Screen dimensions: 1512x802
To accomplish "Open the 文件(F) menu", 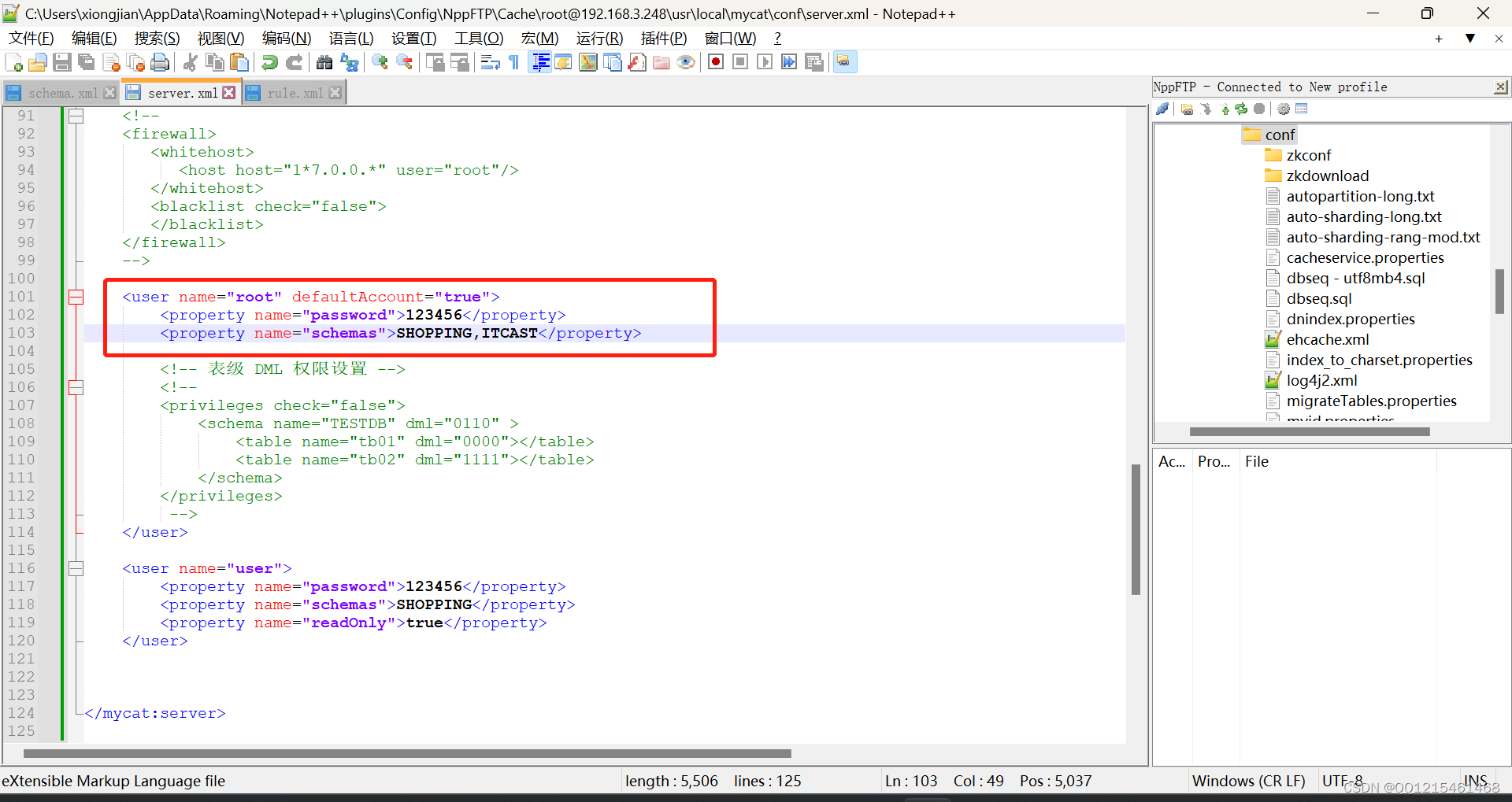I will 31,38.
